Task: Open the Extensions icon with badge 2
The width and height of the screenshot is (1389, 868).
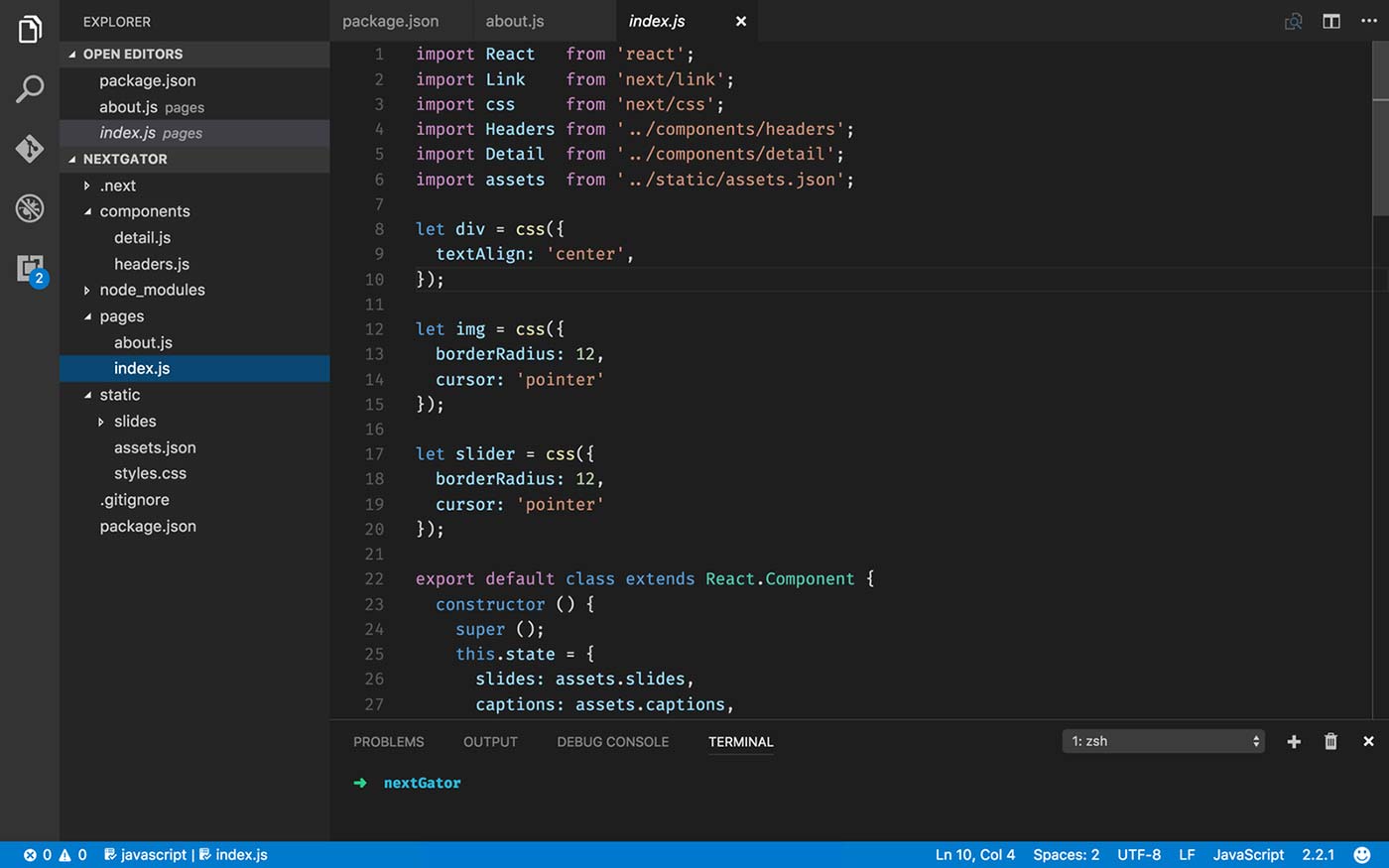Action: tap(29, 268)
